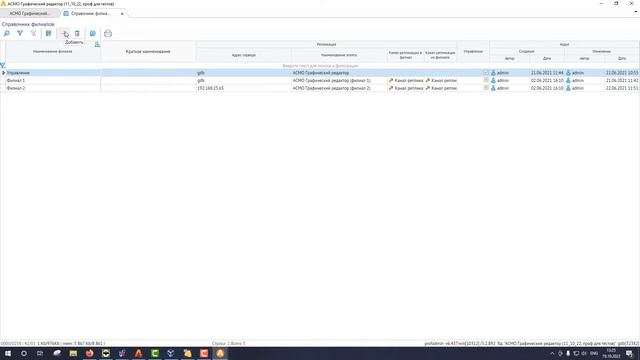Click the replication channel link icon in Филиал 1 row
The width and height of the screenshot is (640, 360).
(391, 80)
